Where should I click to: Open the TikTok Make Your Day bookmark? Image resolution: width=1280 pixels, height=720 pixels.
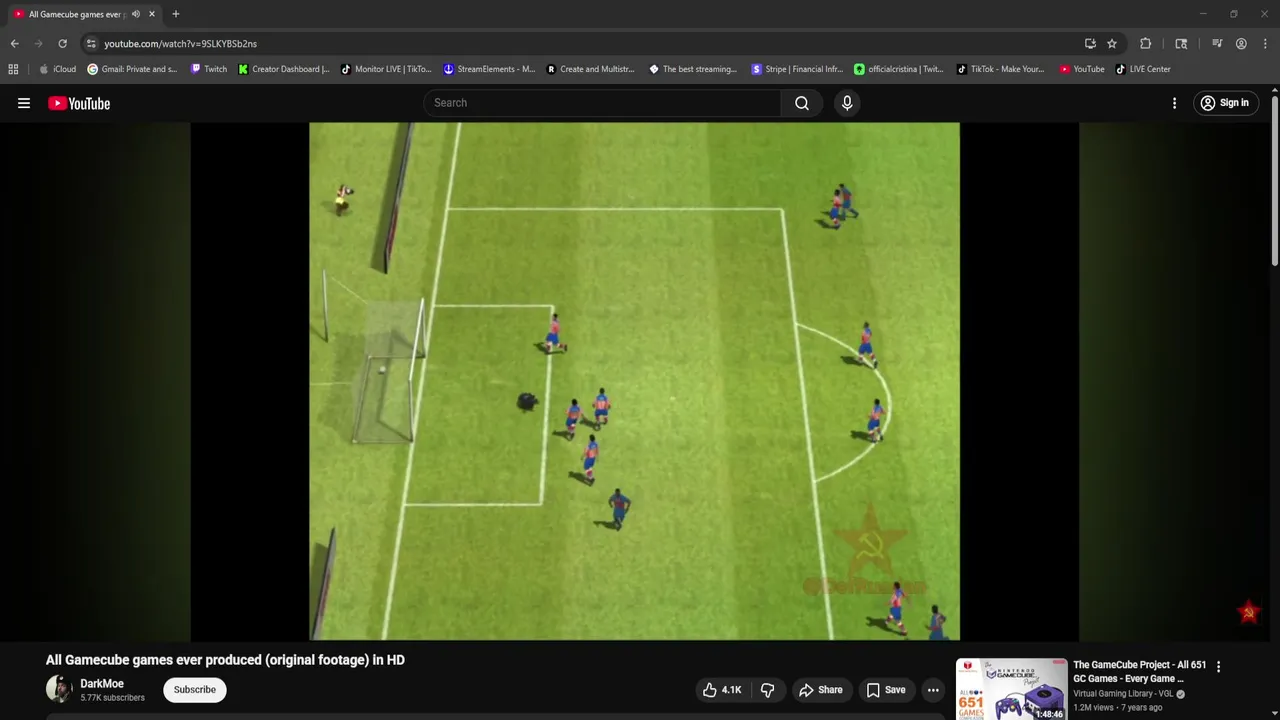[x=1000, y=69]
